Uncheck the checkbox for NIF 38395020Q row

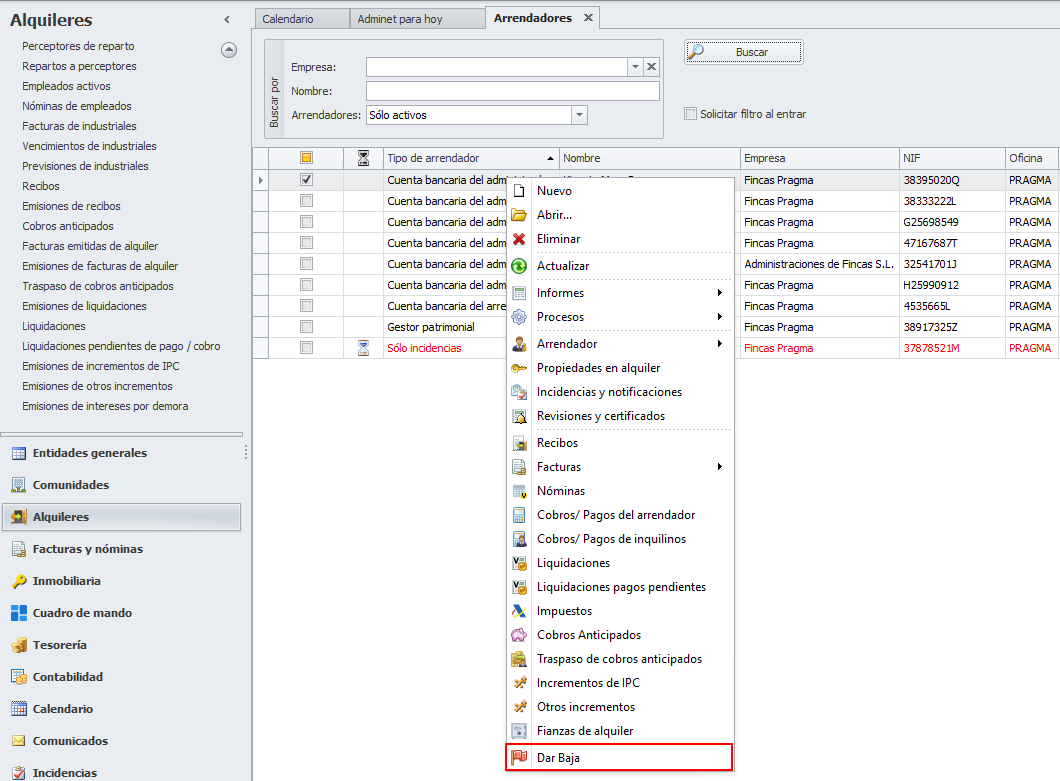click(306, 180)
